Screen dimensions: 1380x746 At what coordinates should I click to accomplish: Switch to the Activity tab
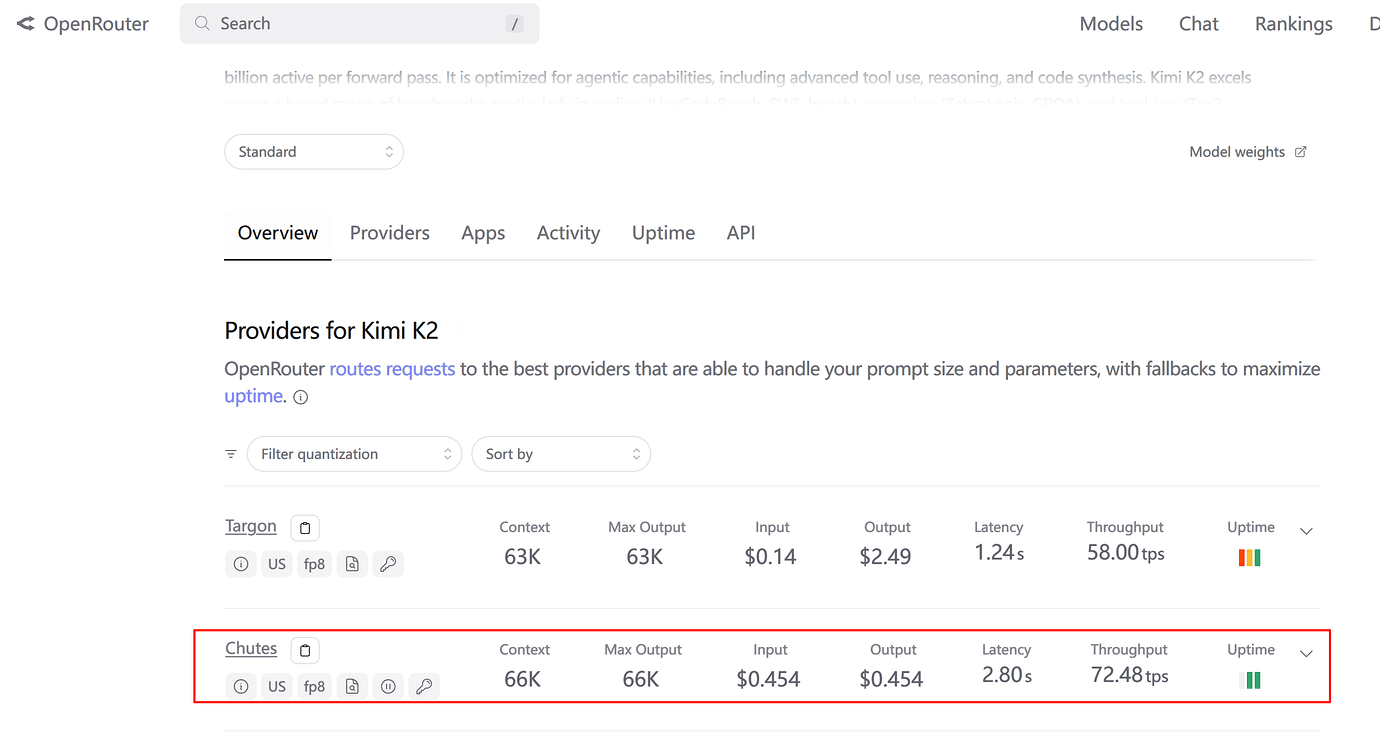click(568, 233)
